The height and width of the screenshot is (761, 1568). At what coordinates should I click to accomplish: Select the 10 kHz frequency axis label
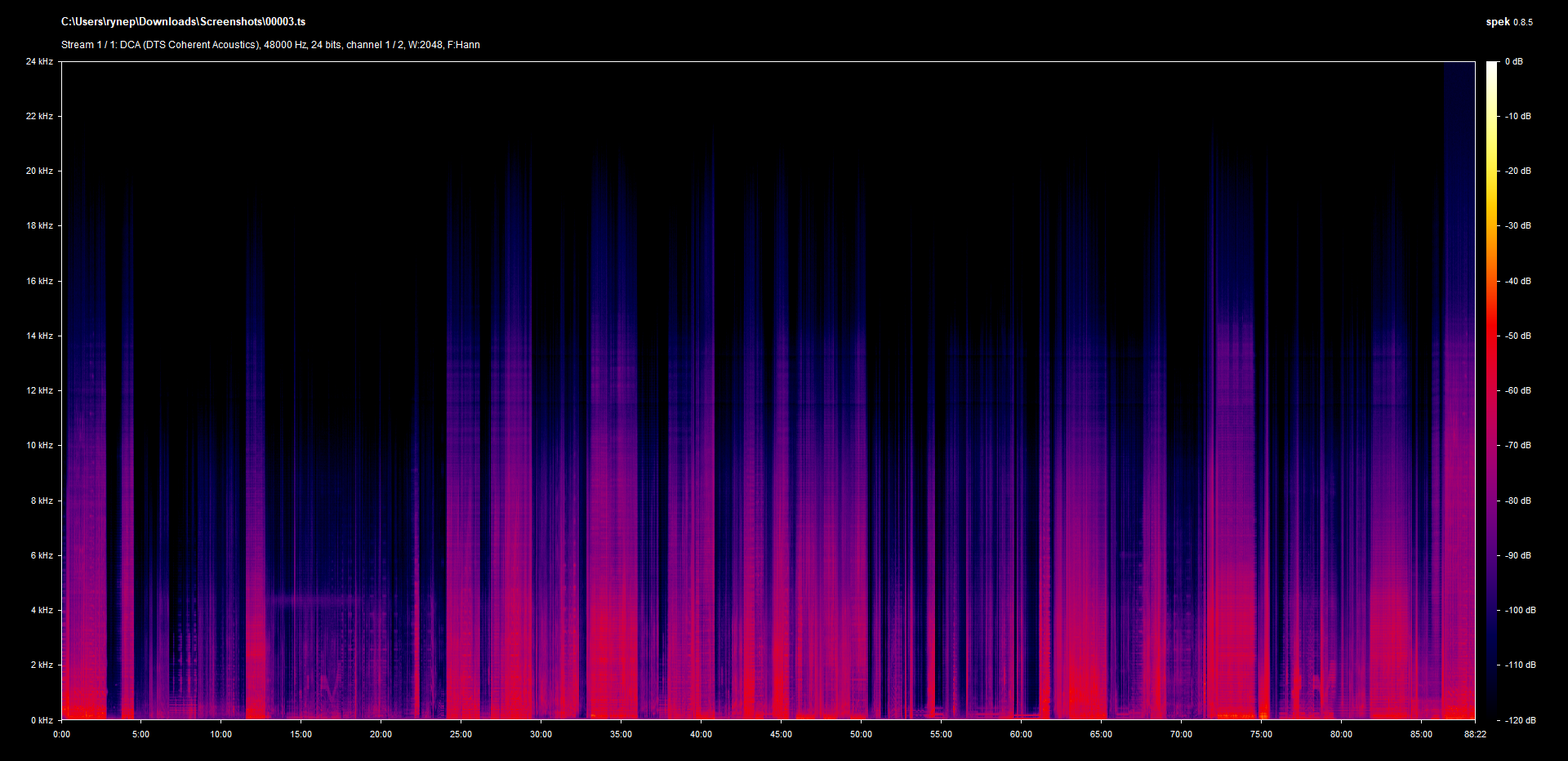[39, 446]
